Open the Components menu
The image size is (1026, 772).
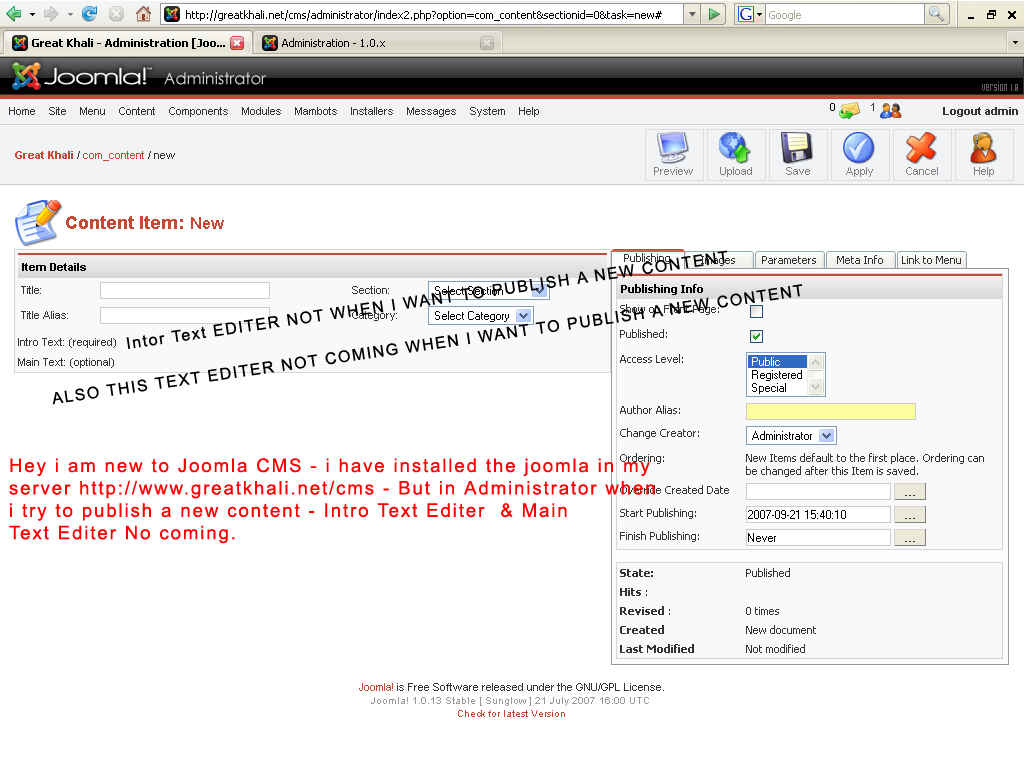pyautogui.click(x=198, y=111)
